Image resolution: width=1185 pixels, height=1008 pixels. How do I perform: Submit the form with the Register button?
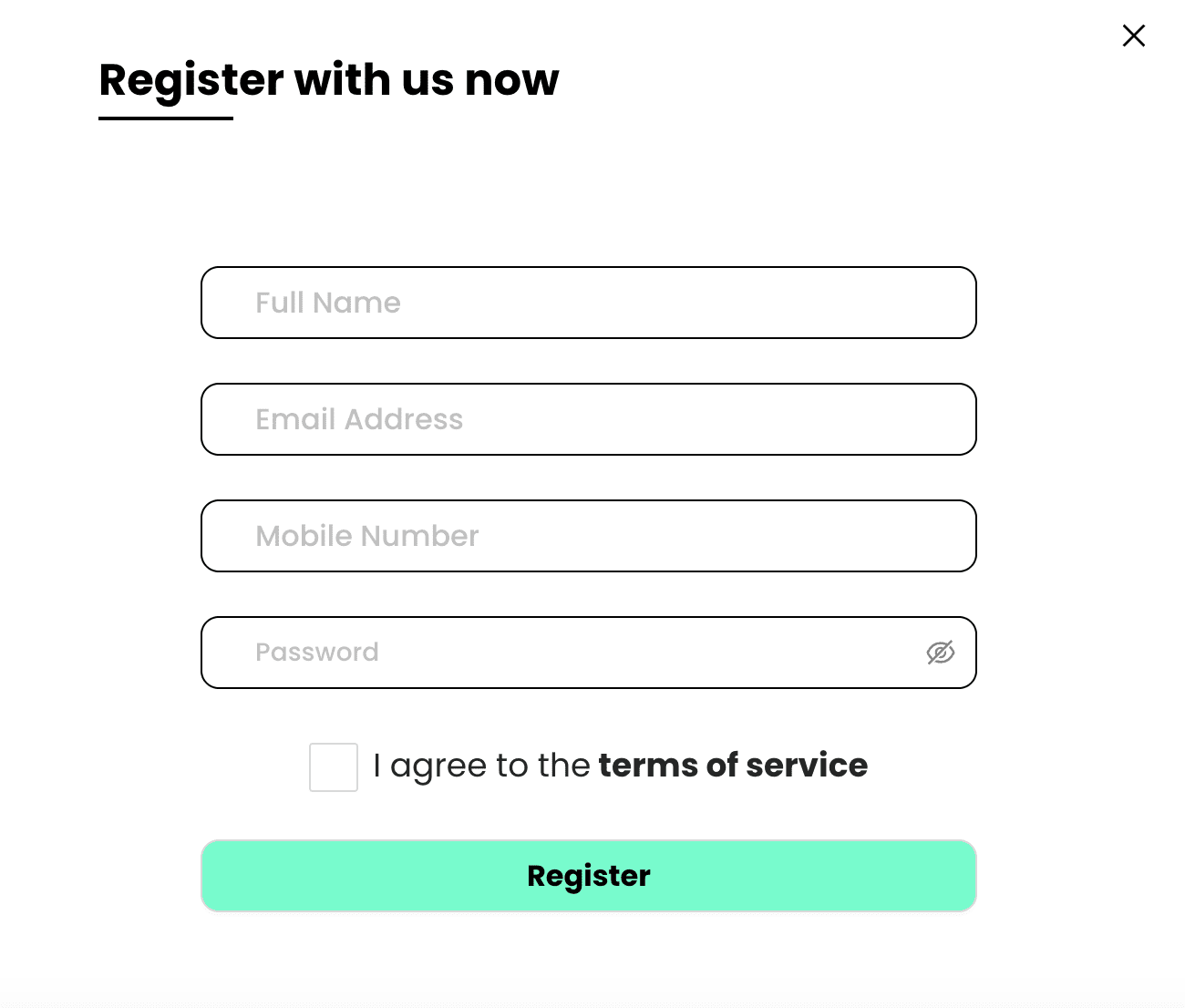589,876
